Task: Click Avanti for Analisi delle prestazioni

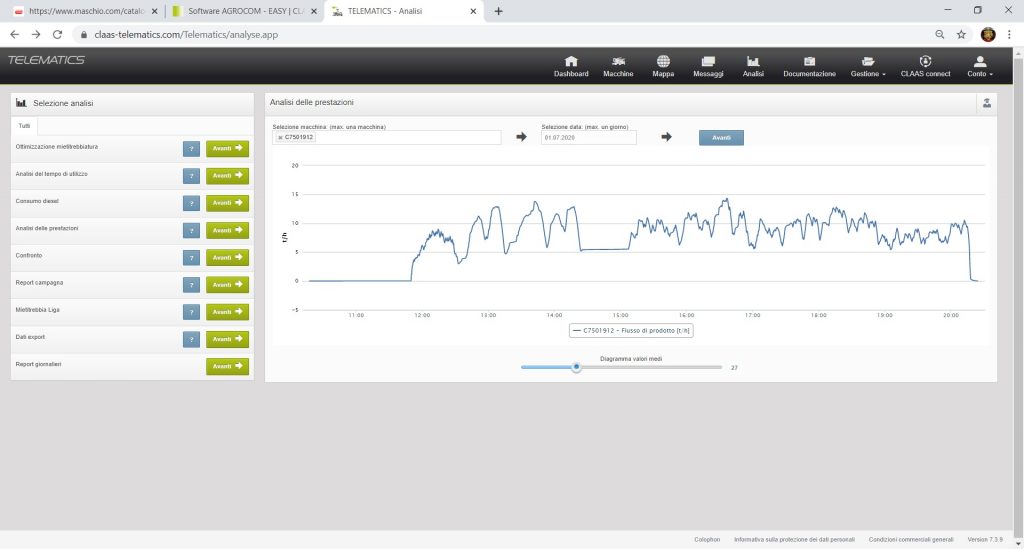Action: click(227, 230)
